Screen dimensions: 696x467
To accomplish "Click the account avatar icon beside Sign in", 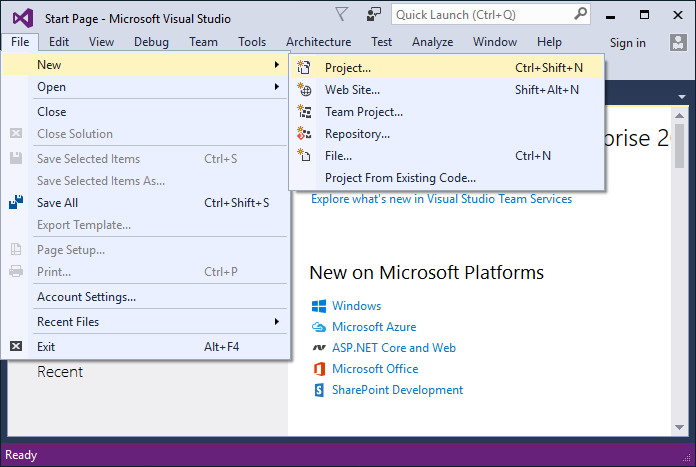I will [678, 43].
